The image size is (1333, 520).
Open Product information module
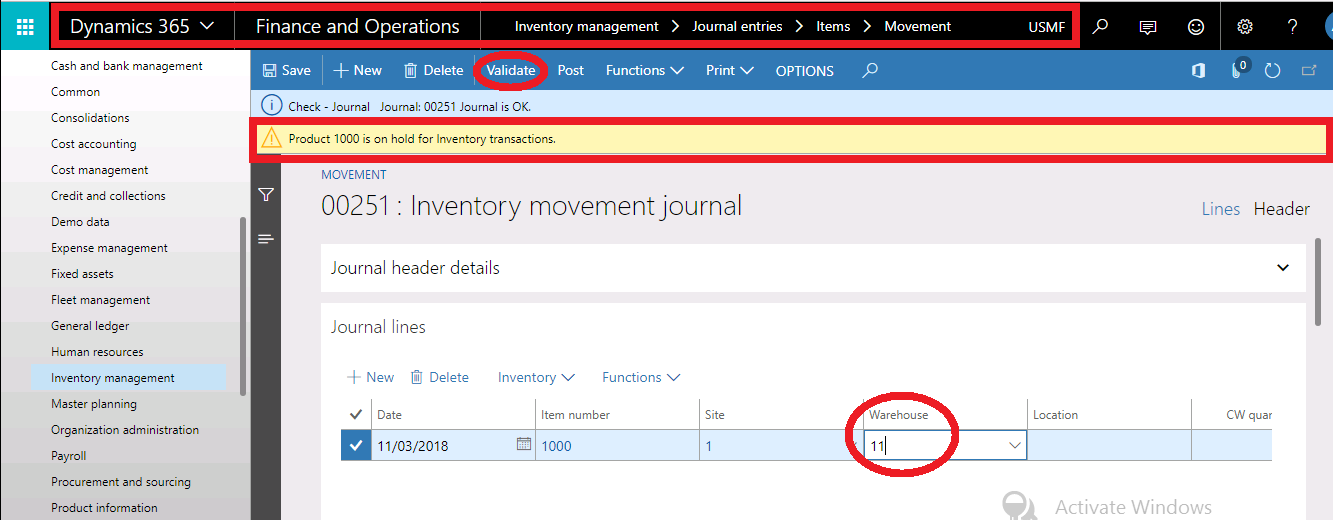(105, 508)
